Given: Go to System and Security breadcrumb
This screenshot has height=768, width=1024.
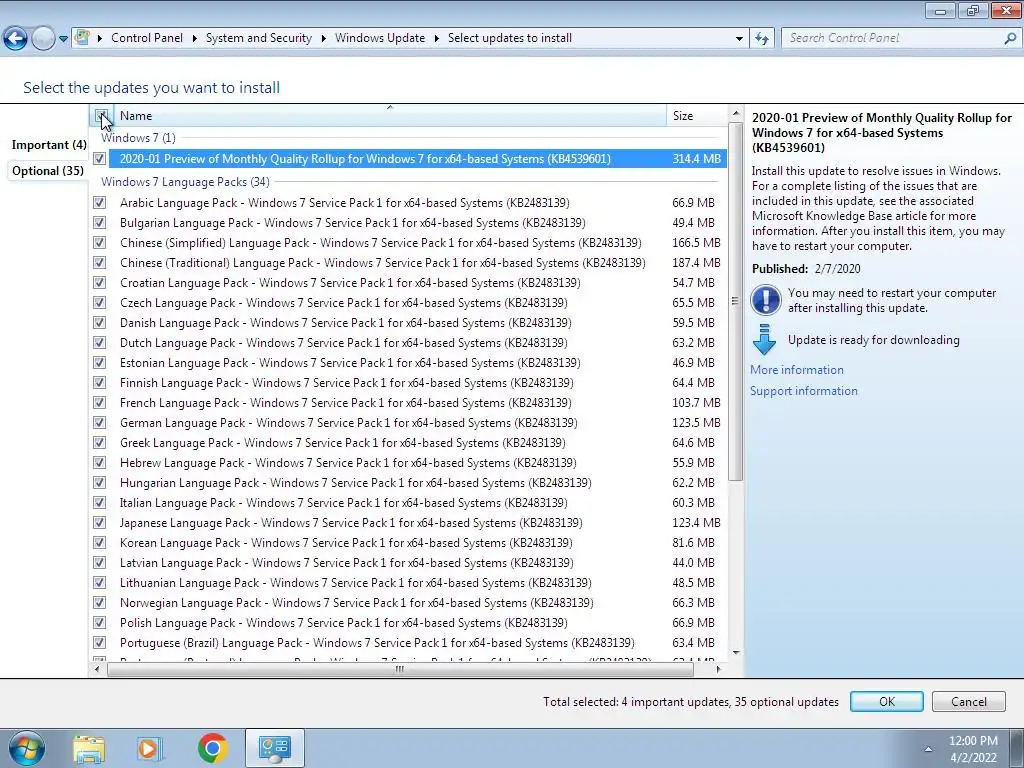Looking at the screenshot, I should click(259, 38).
